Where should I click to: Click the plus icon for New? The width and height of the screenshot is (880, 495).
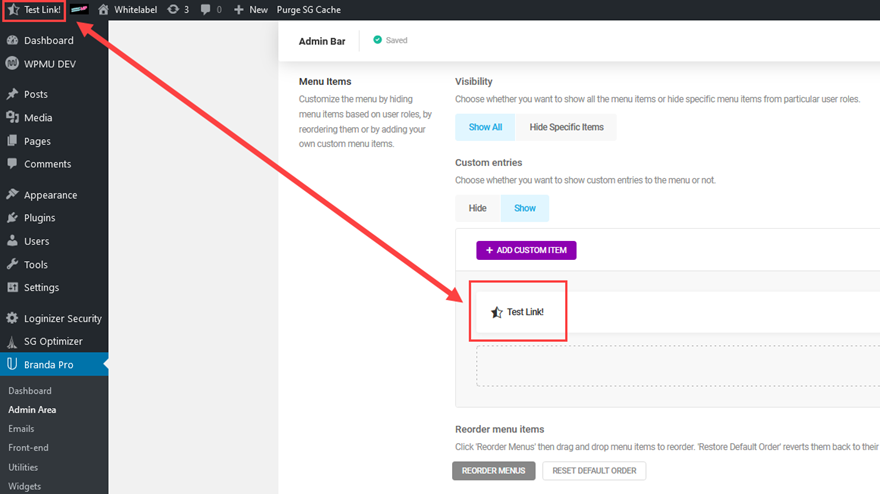[238, 10]
